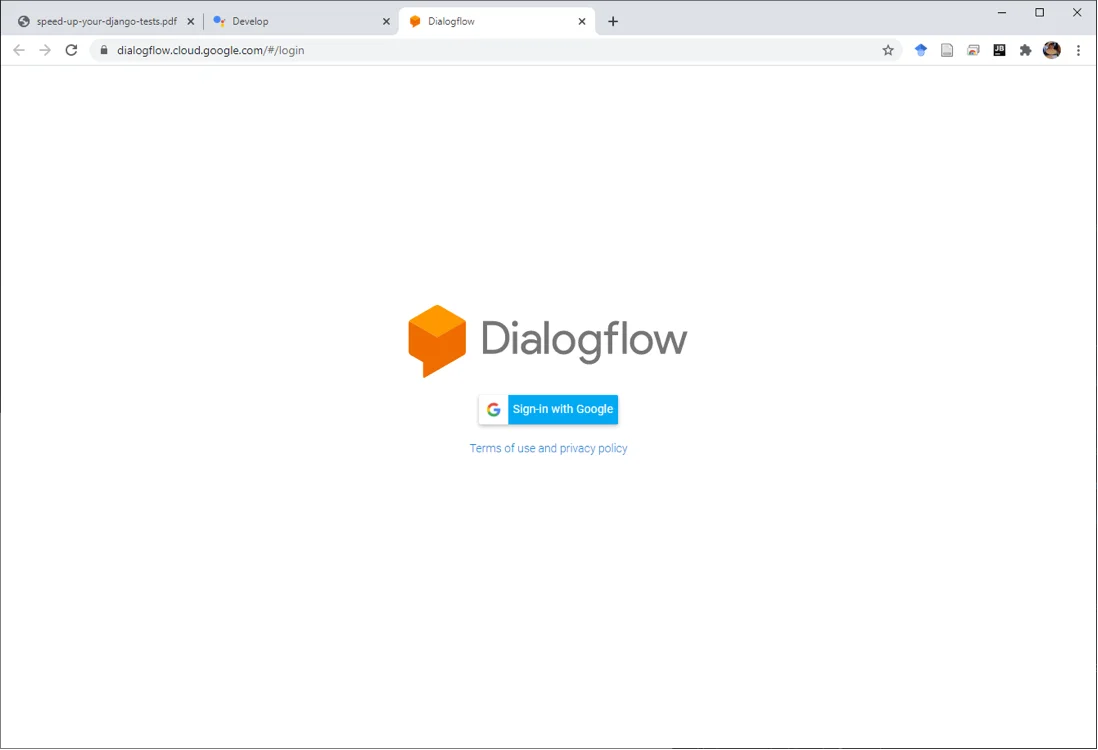Minimize the Chrome window

coord(1002,13)
